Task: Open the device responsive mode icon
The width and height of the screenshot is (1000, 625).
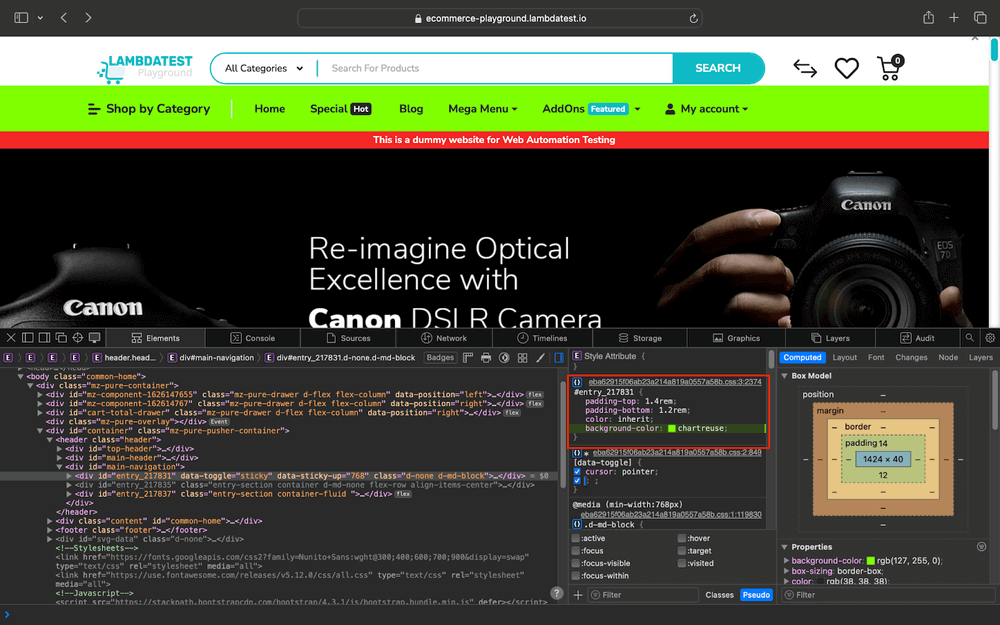Action: click(95, 338)
